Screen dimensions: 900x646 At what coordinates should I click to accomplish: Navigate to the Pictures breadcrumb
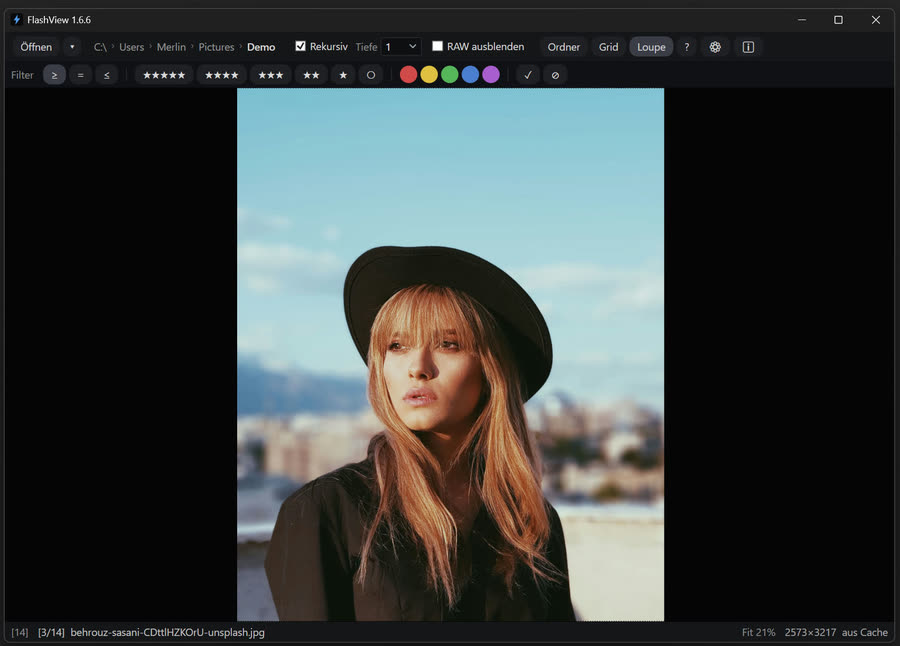pyautogui.click(x=216, y=46)
